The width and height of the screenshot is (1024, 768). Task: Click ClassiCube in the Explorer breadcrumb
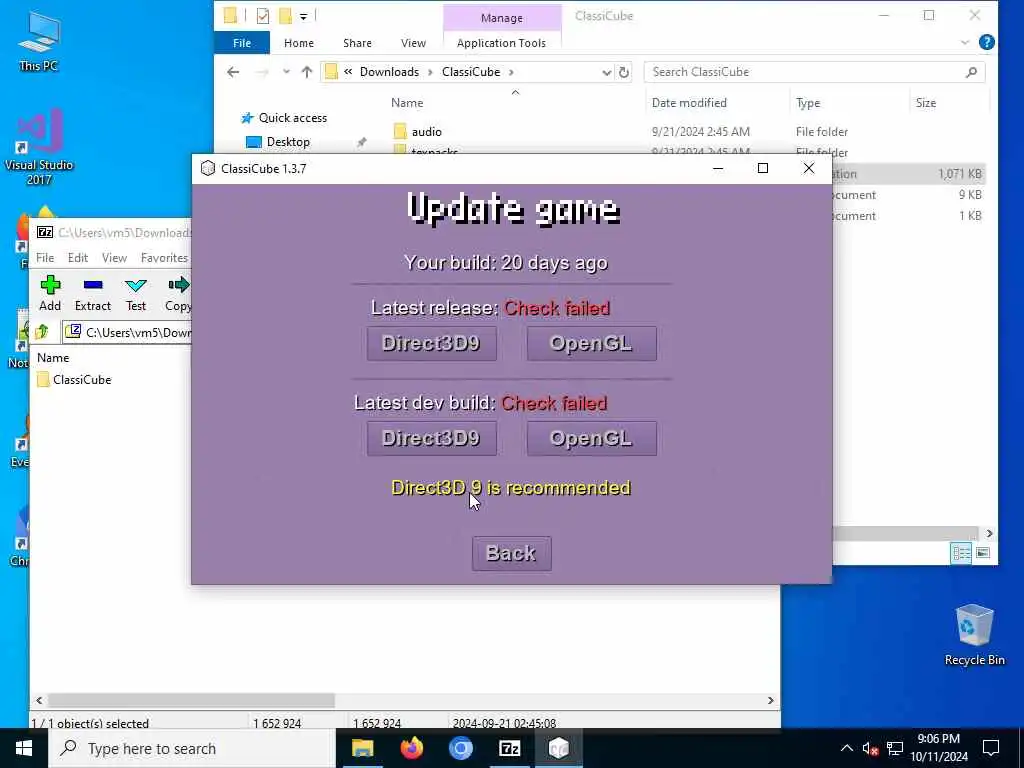click(471, 72)
